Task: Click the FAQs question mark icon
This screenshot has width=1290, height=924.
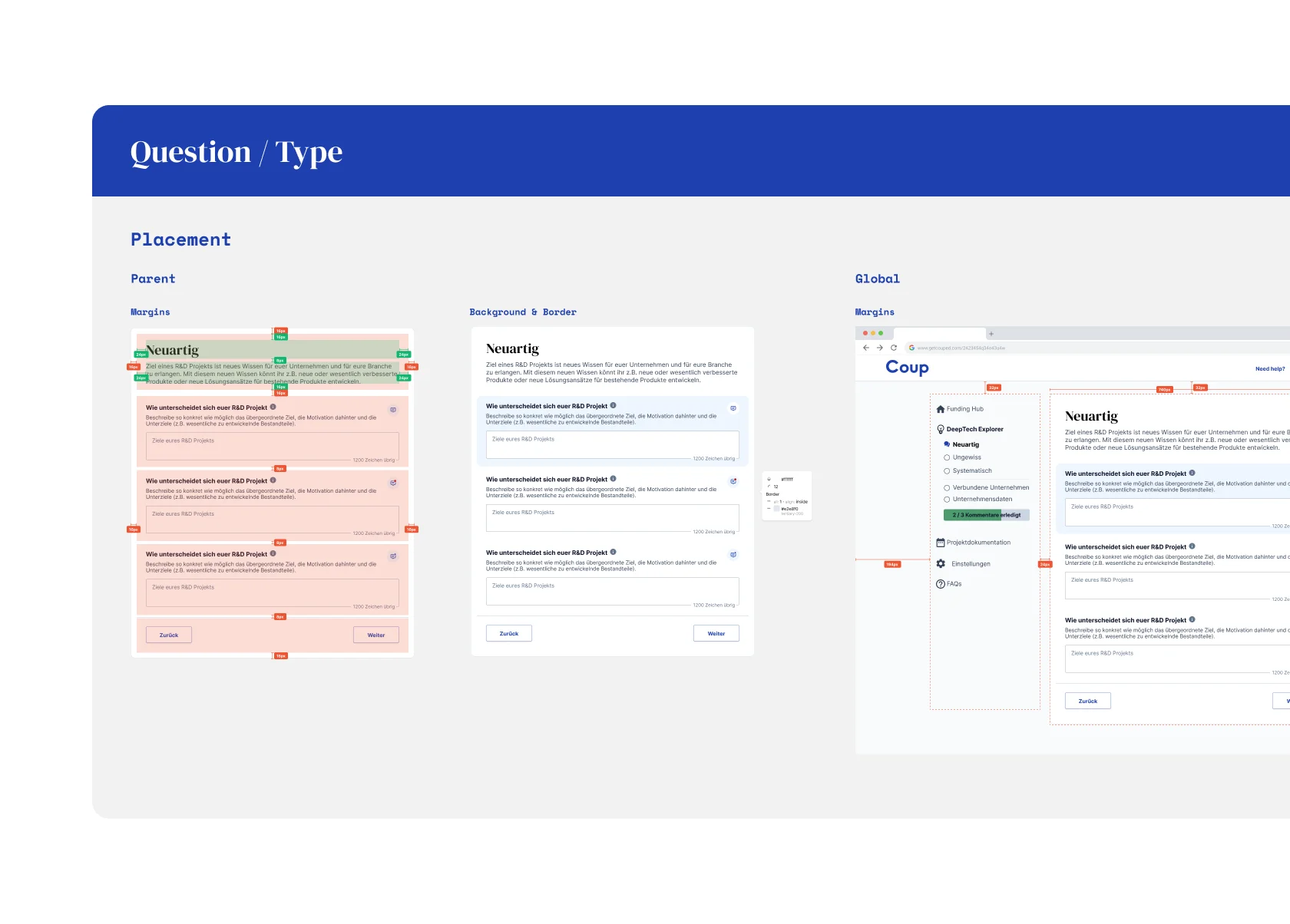Action: (941, 584)
